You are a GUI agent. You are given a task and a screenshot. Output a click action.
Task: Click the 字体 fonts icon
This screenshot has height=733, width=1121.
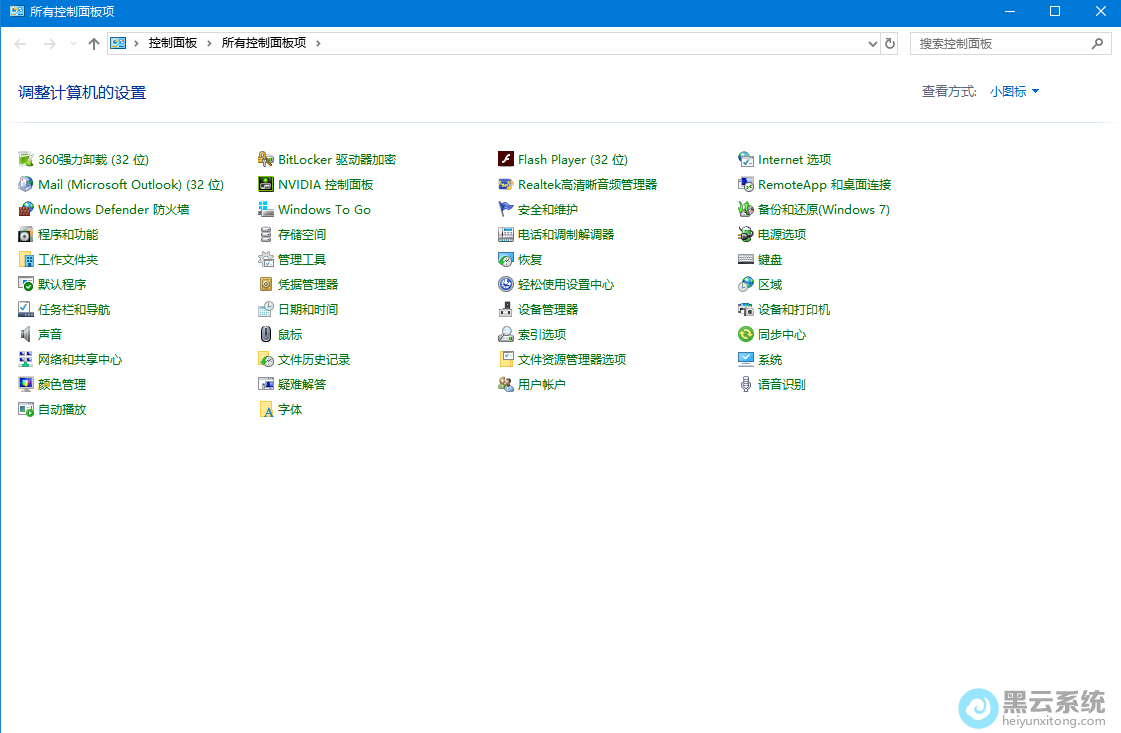coord(266,409)
